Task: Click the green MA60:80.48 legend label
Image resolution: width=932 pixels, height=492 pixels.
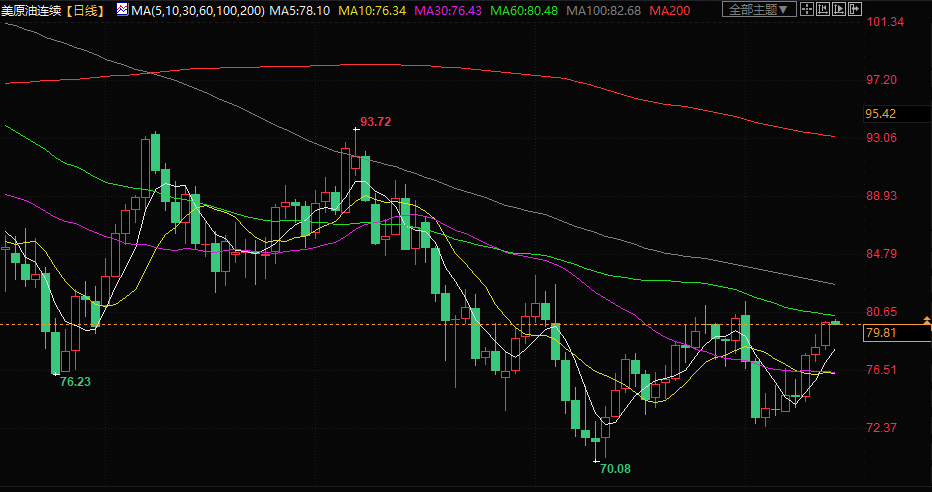Action: click(x=523, y=10)
